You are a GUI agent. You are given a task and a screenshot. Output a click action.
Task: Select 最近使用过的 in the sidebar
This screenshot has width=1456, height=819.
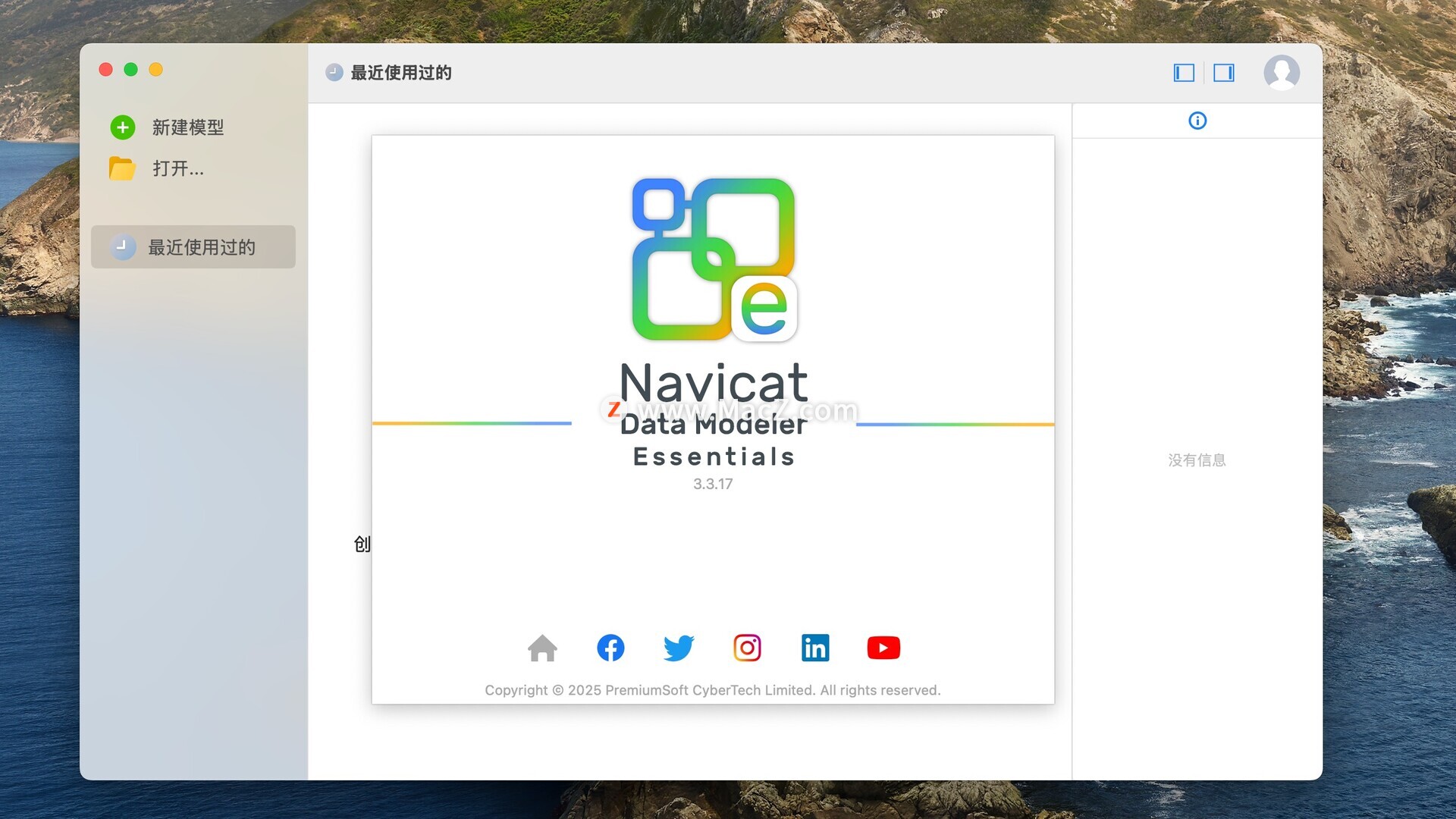pyautogui.click(x=193, y=247)
